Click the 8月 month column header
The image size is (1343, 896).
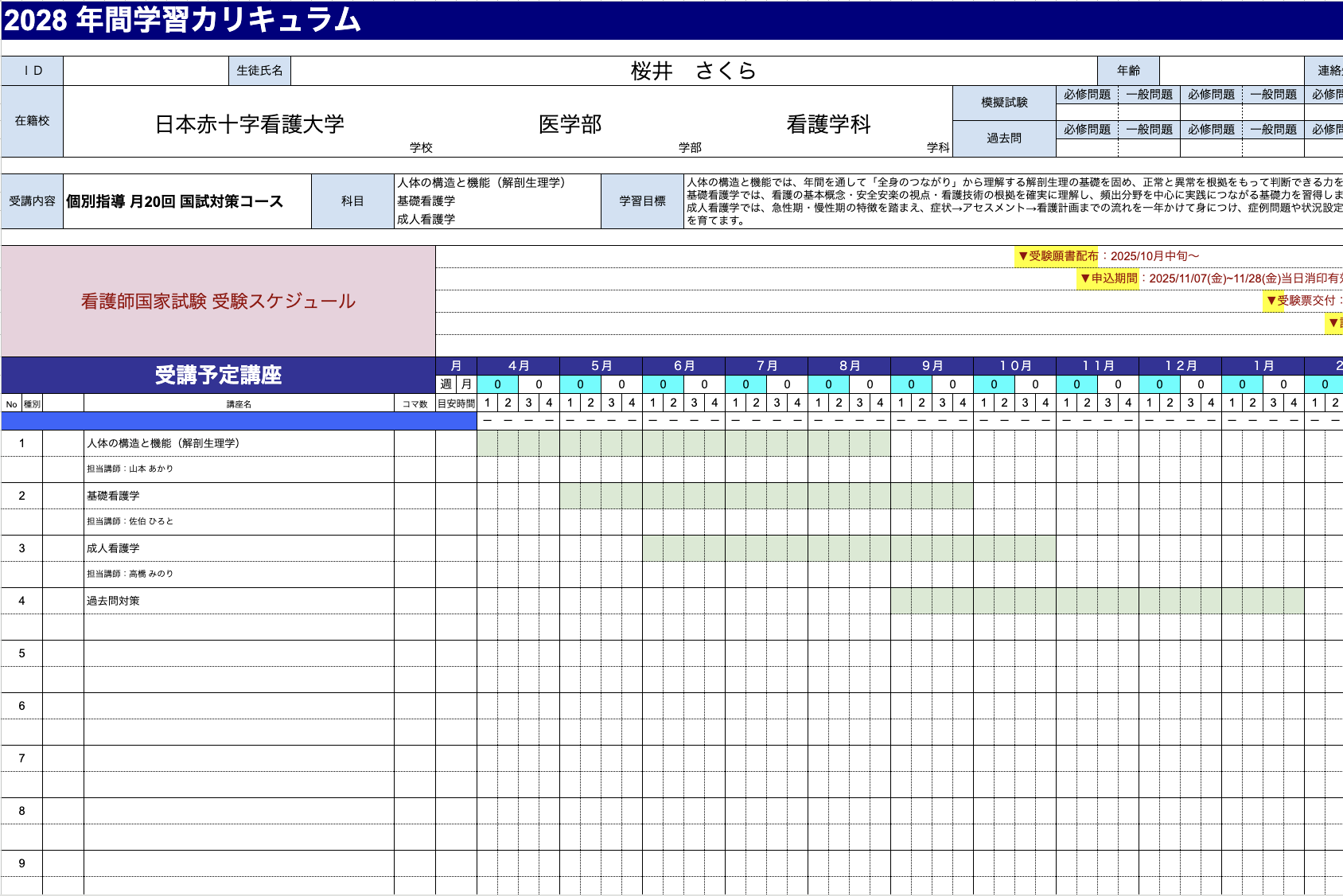click(849, 365)
